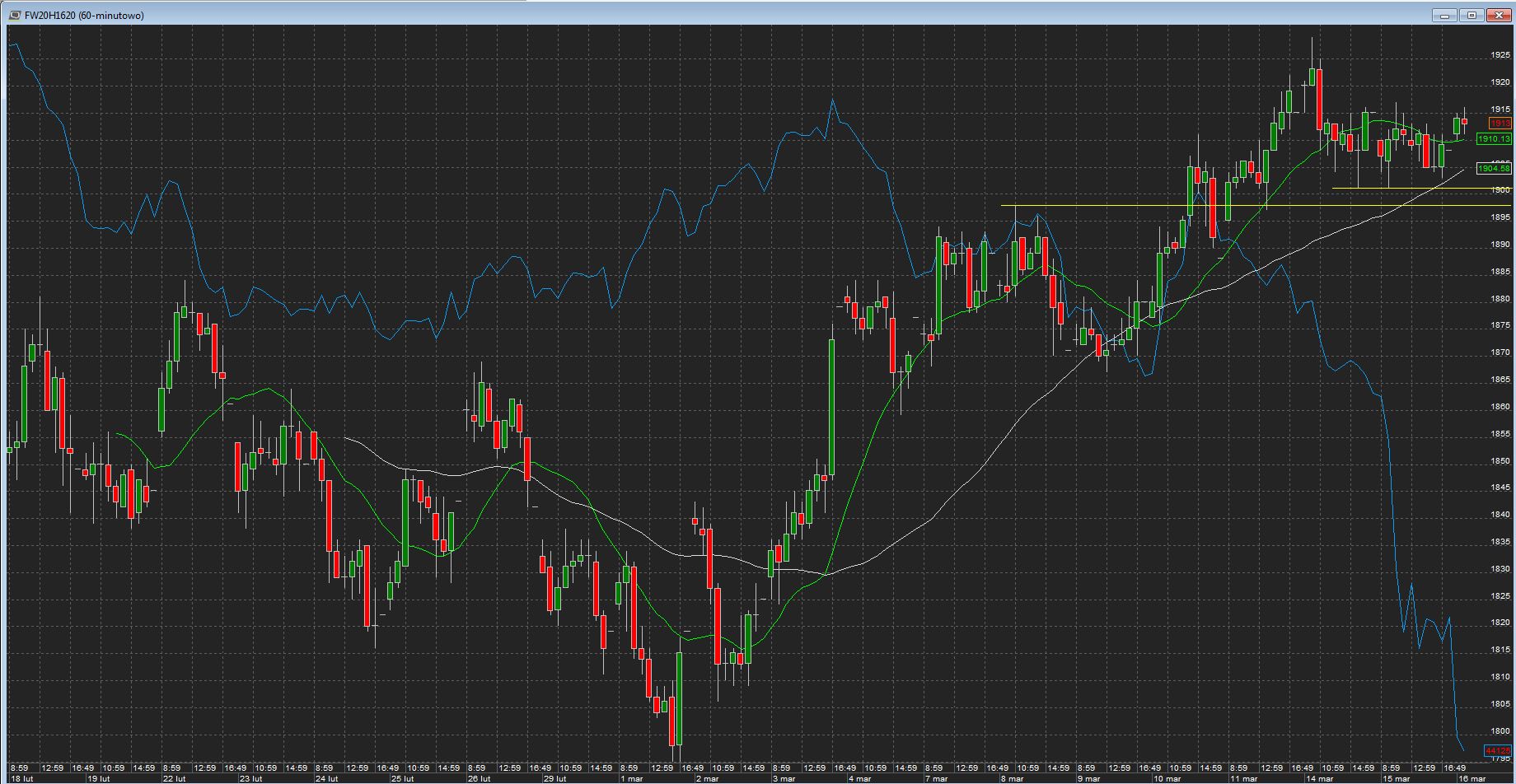The height and width of the screenshot is (784, 1516).
Task: Click the '24 lut' date marker
Action: [326, 778]
